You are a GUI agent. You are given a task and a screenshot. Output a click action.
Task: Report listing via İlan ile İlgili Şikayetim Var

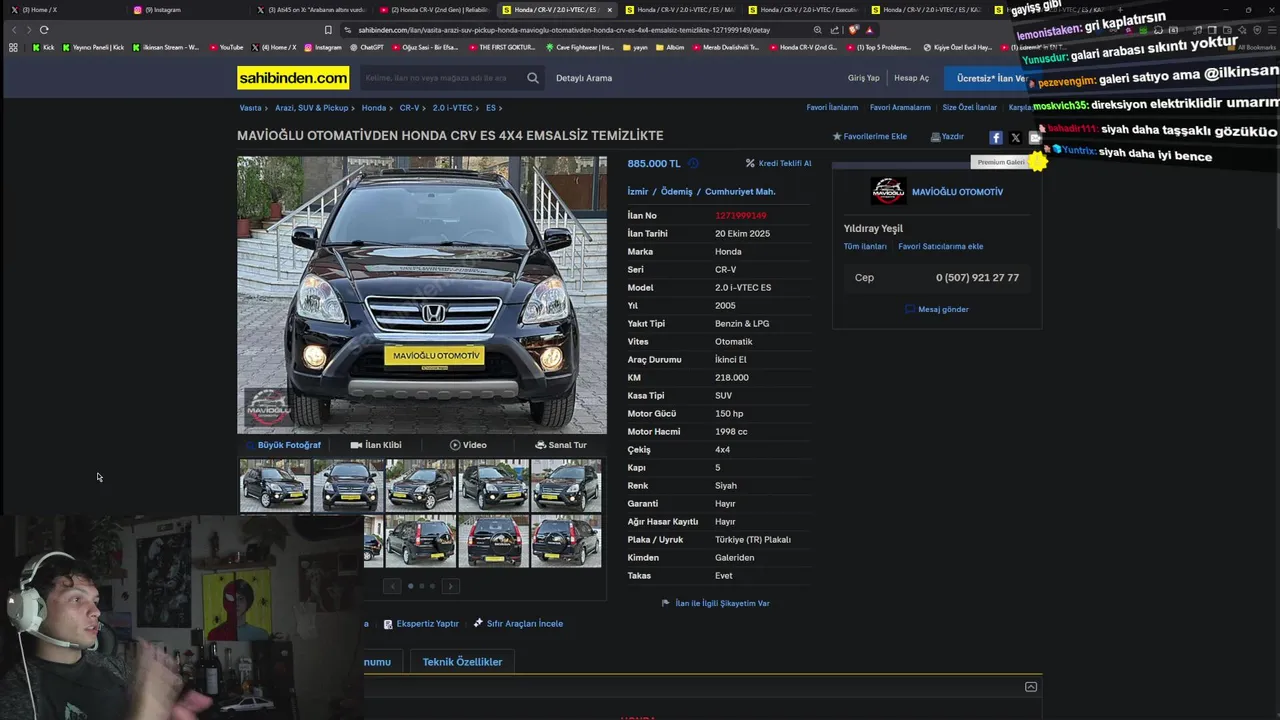pyautogui.click(x=716, y=603)
